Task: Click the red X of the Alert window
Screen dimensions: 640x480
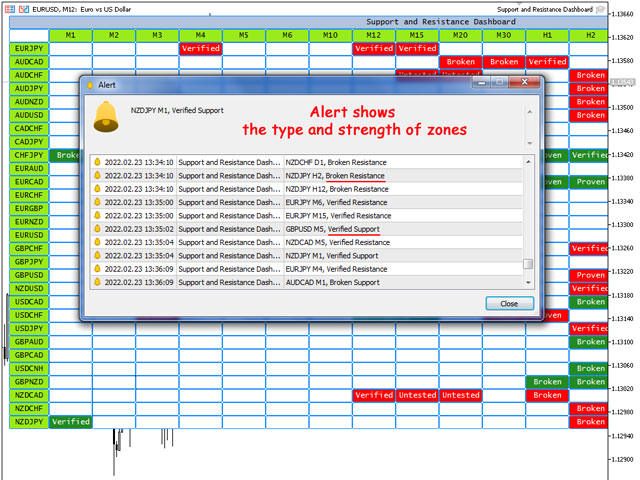Action: pyautogui.click(x=524, y=82)
